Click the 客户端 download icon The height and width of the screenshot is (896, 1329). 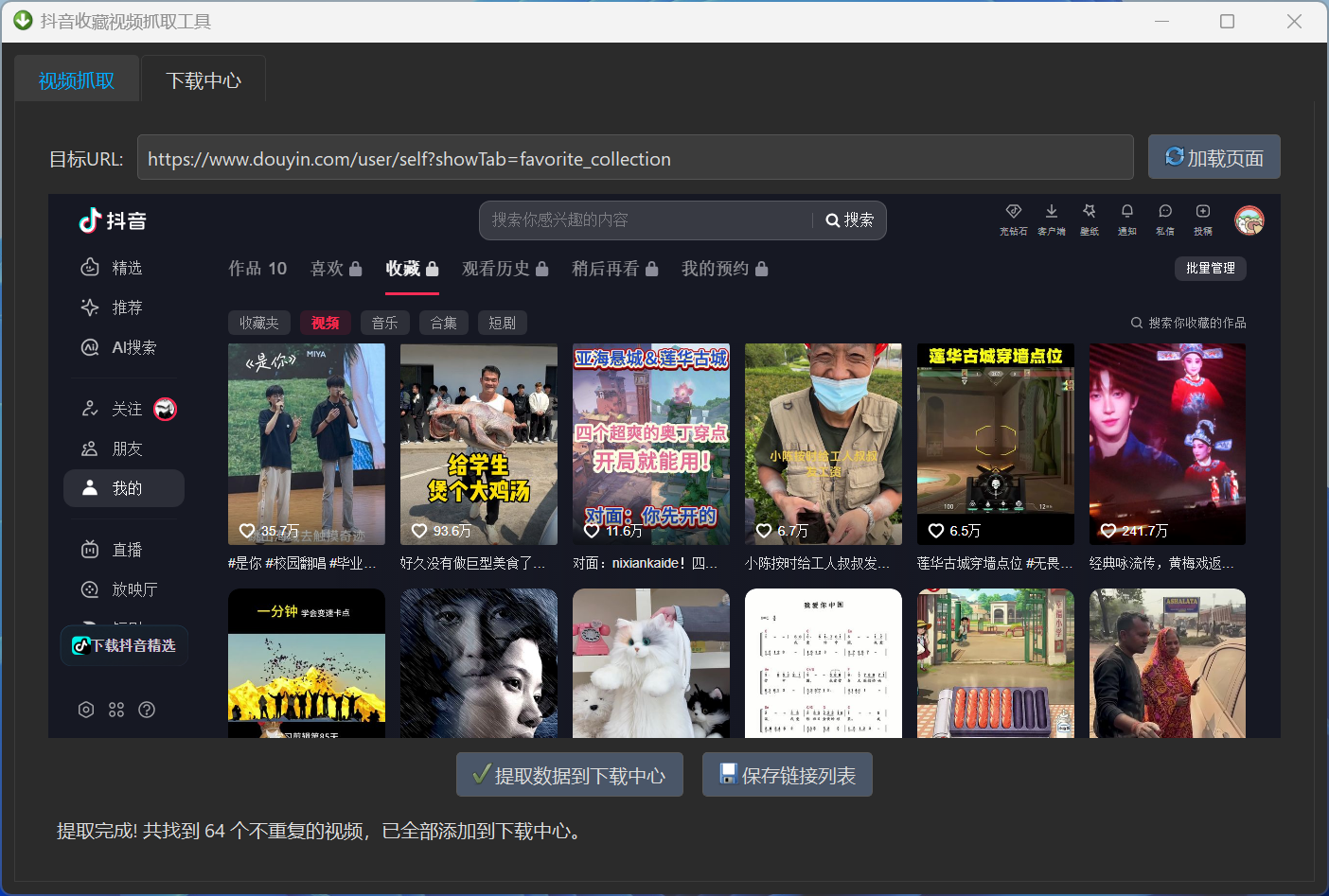(1051, 212)
